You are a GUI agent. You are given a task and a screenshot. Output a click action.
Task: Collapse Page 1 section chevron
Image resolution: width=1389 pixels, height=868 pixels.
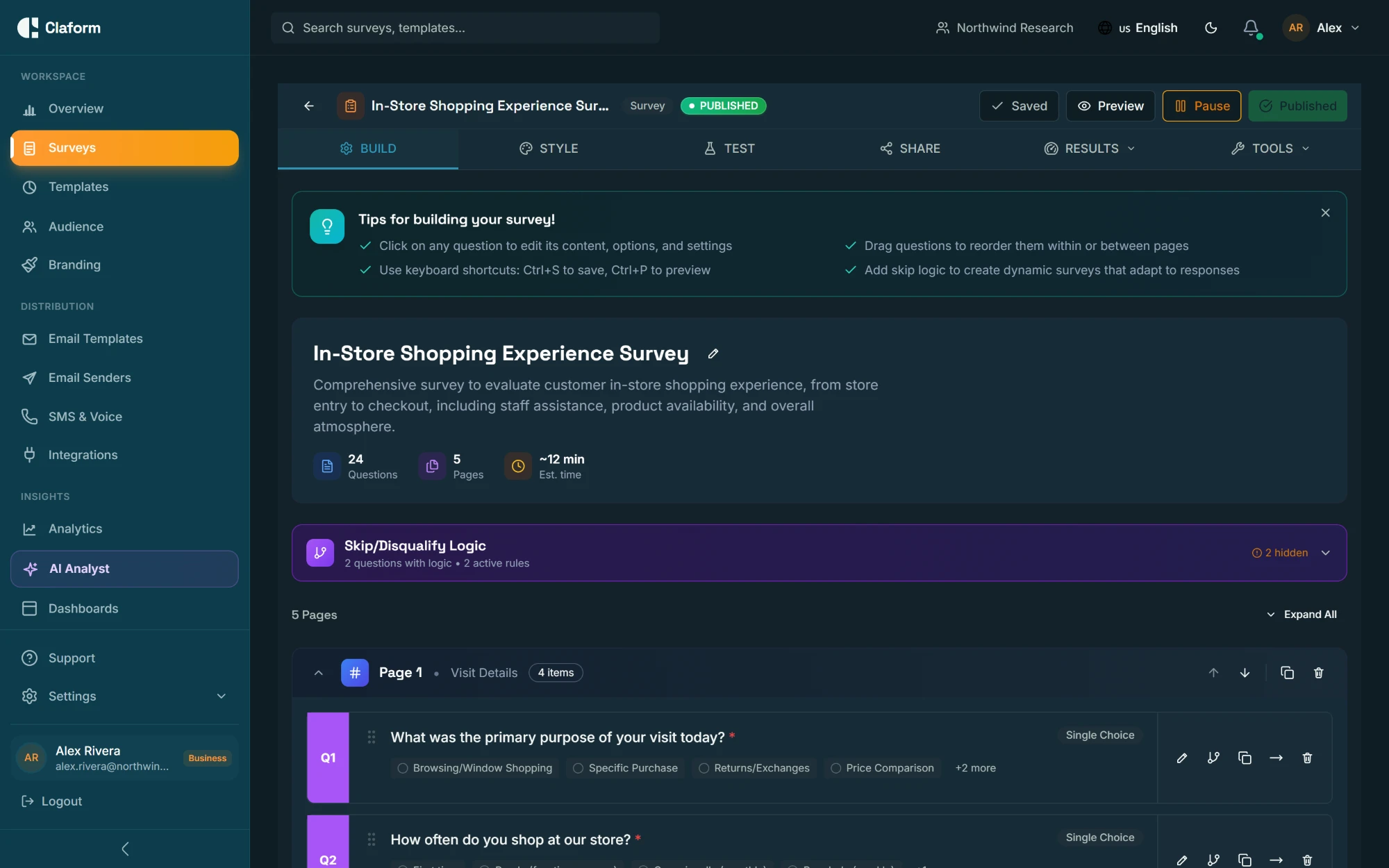[319, 673]
